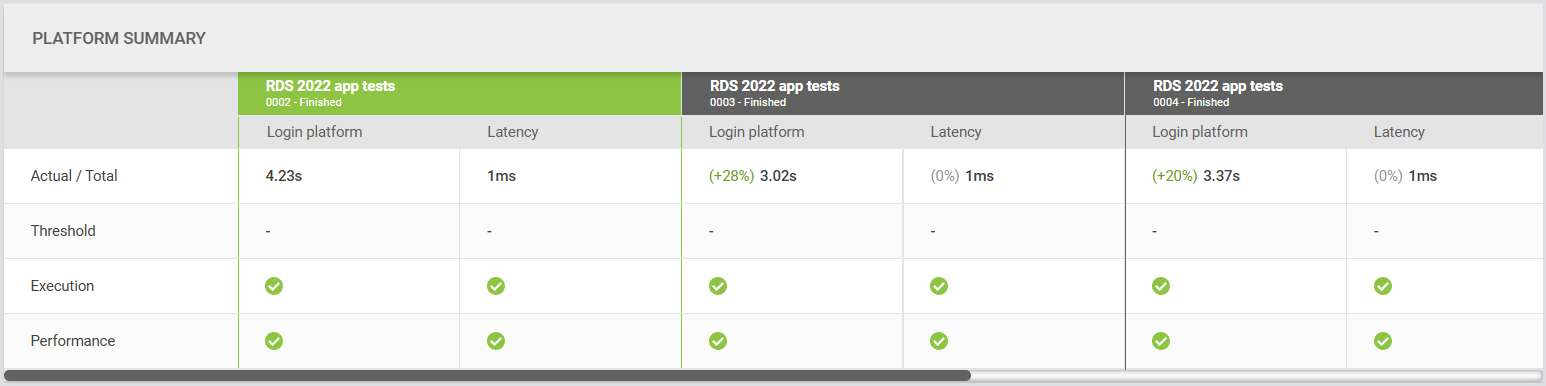Click the Actual / Total row label
1546x386 pixels.
(x=74, y=176)
